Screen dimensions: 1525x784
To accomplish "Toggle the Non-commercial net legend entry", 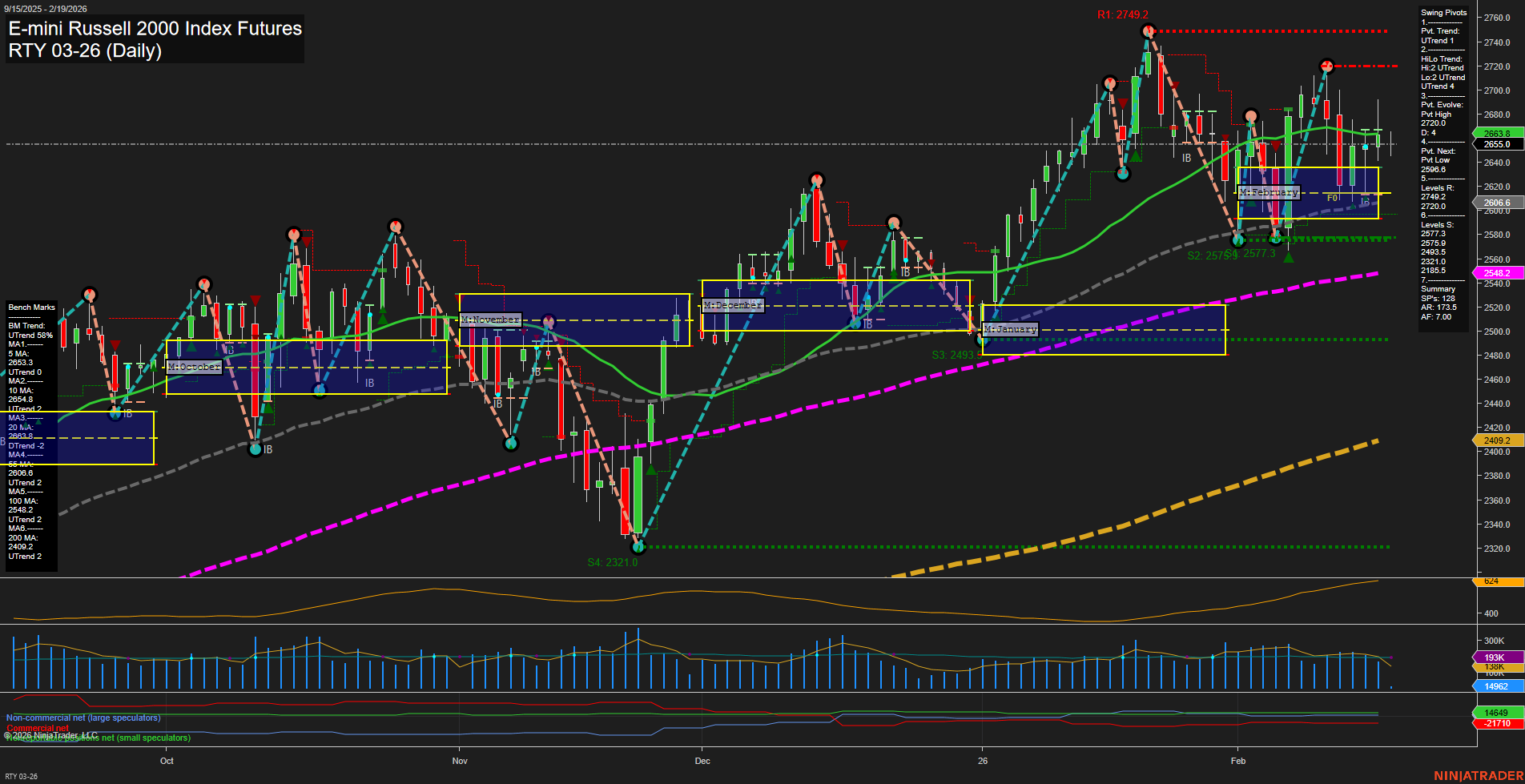I will coord(82,718).
